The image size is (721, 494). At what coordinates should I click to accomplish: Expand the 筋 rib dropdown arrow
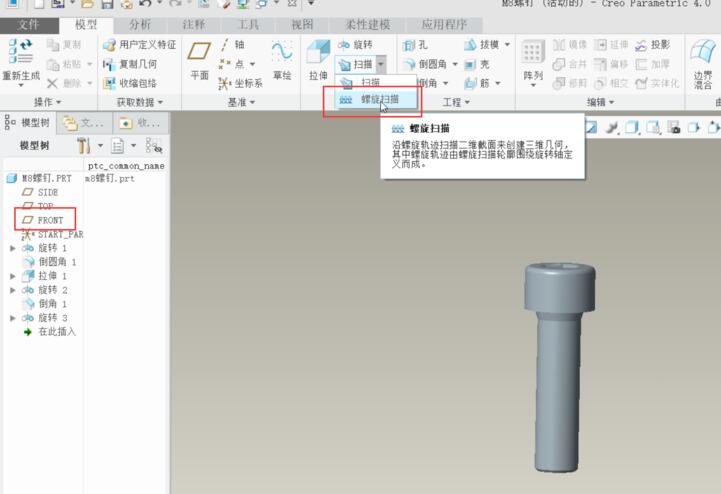click(x=498, y=83)
